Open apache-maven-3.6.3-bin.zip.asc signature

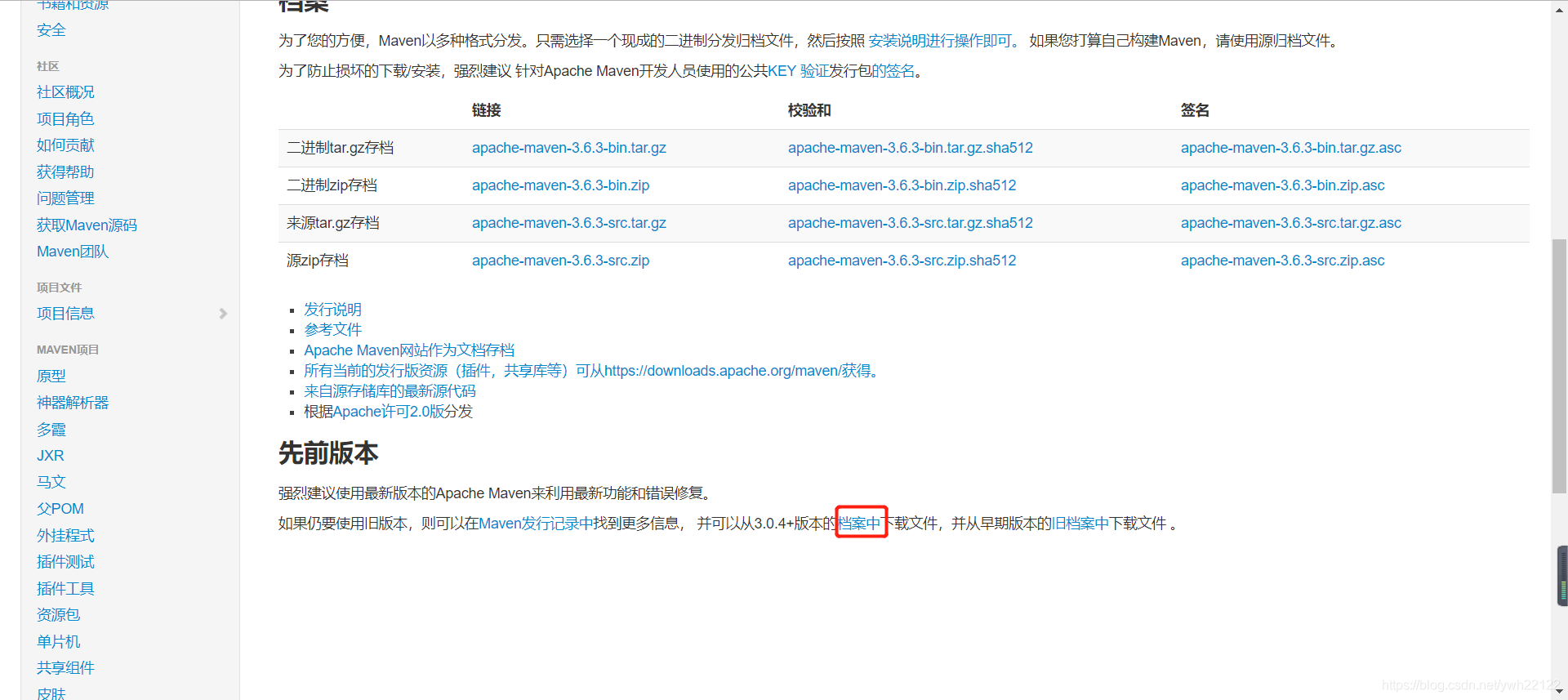(x=1283, y=185)
